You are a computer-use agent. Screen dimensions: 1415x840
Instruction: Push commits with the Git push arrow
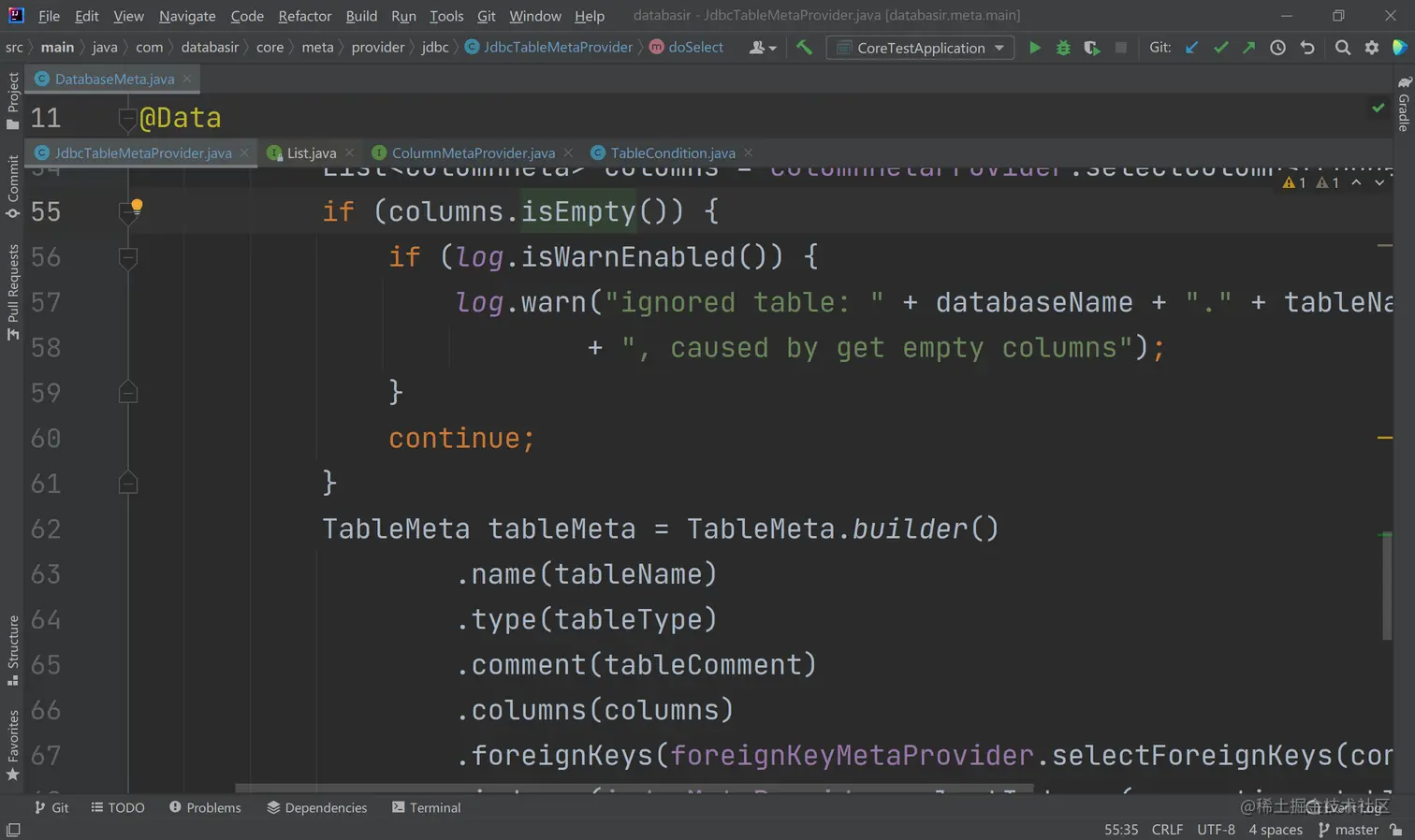click(x=1248, y=48)
